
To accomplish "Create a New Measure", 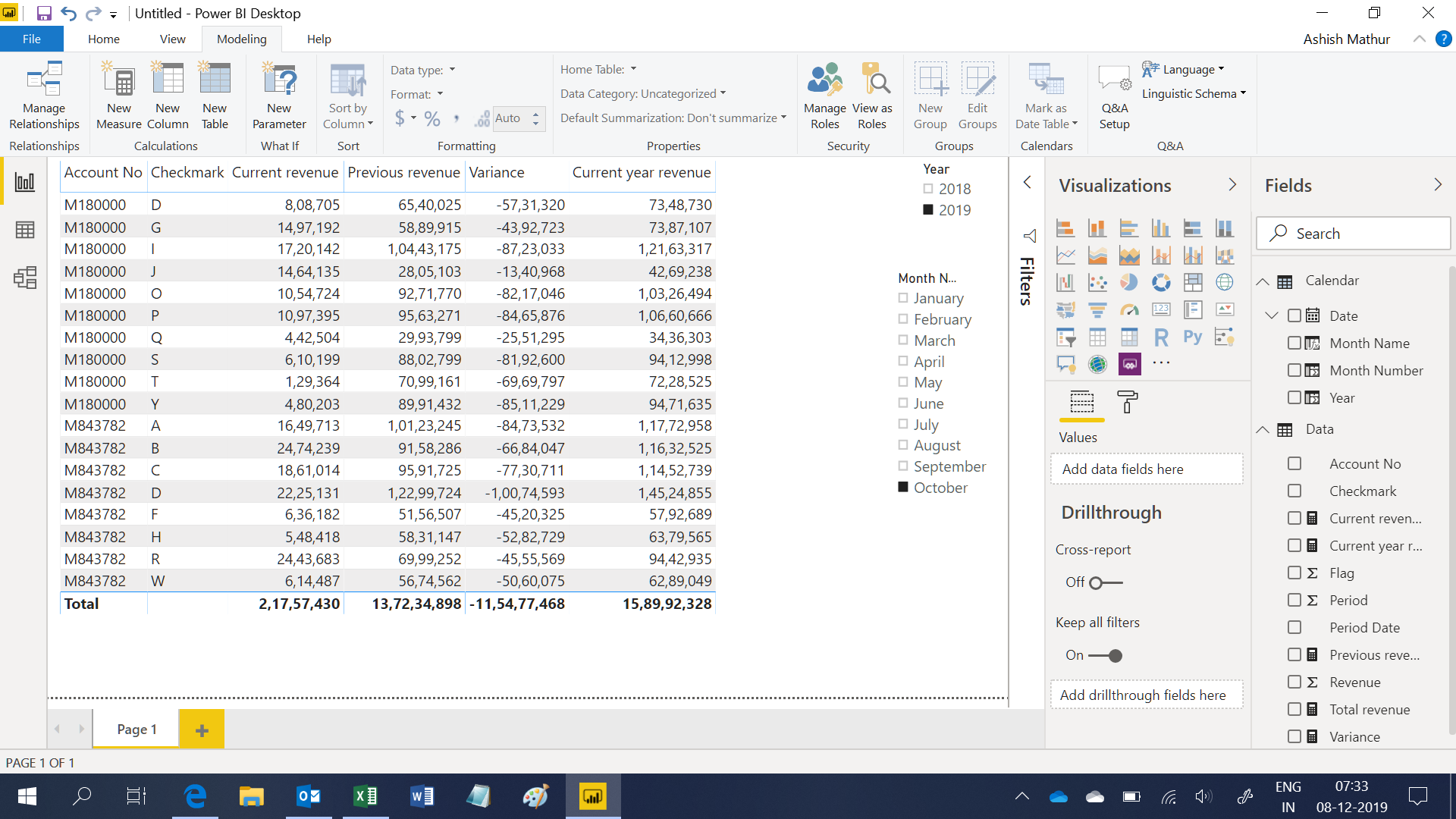I will [119, 96].
